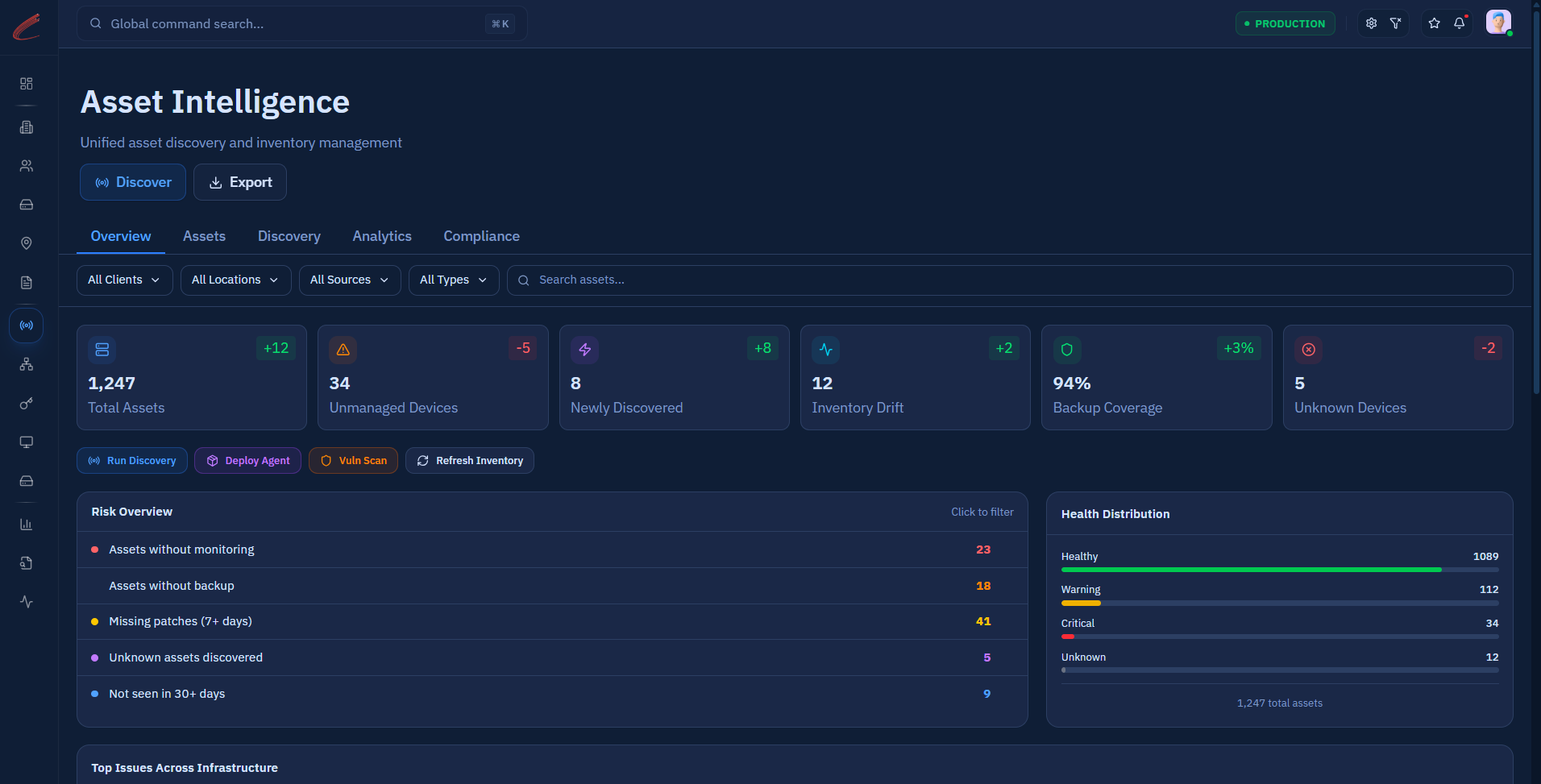Filter by Assets without monitoring row
The image size is (1541, 784).
(x=552, y=550)
